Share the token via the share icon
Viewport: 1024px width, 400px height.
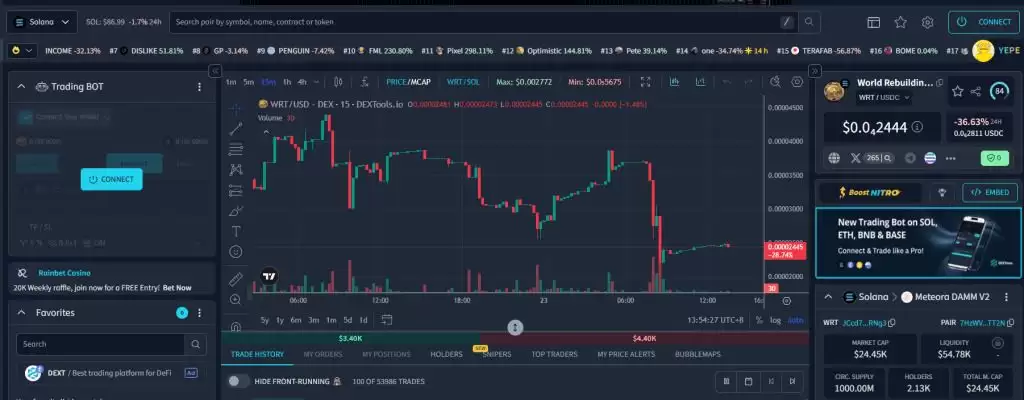(x=976, y=92)
